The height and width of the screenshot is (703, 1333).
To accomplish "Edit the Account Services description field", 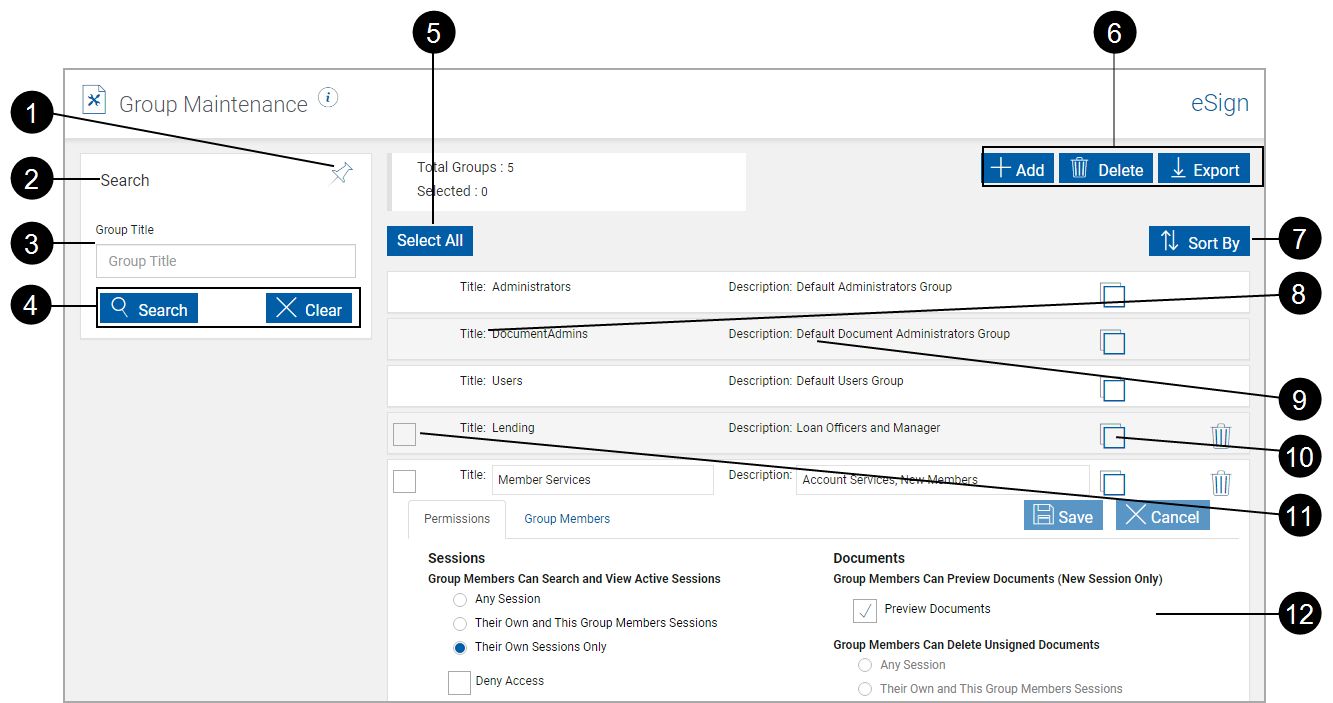I will [x=942, y=480].
